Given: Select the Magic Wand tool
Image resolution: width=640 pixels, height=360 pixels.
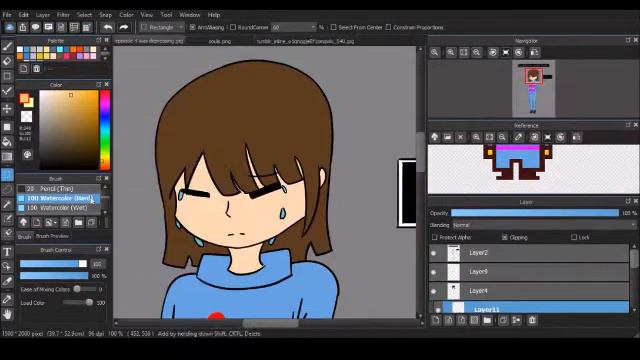Looking at the screenshot, I should (x=7, y=204).
